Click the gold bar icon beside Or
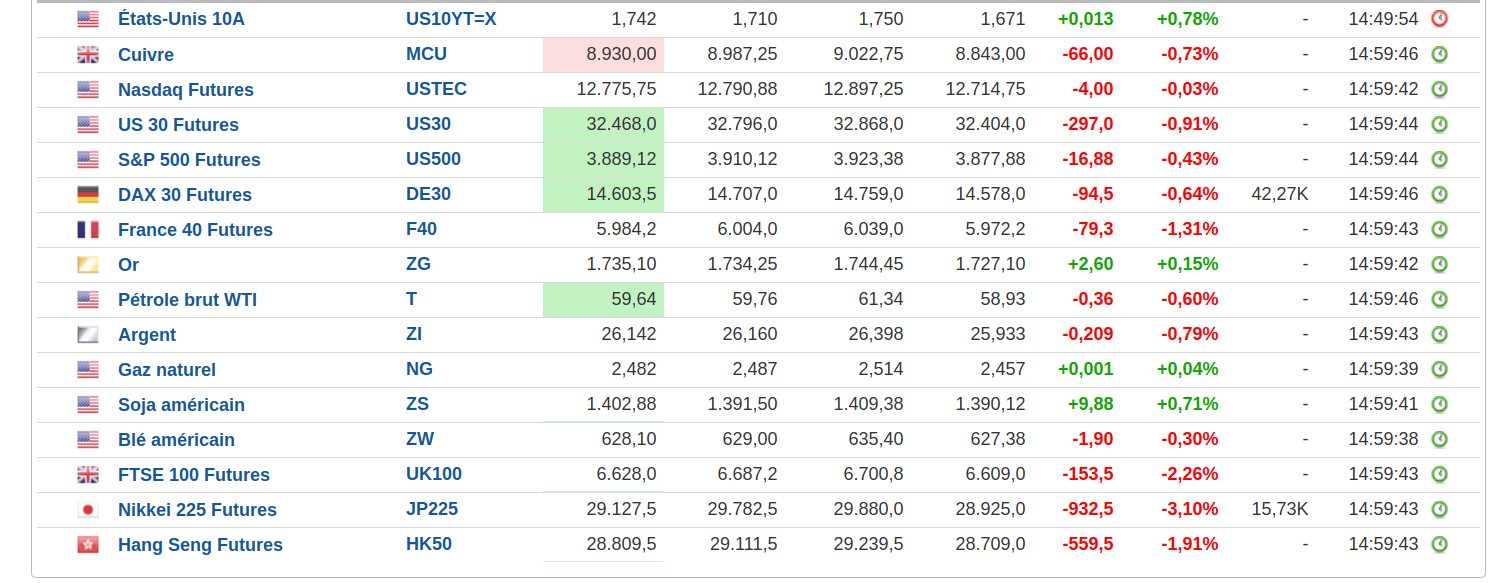The width and height of the screenshot is (1506, 583). click(x=88, y=264)
